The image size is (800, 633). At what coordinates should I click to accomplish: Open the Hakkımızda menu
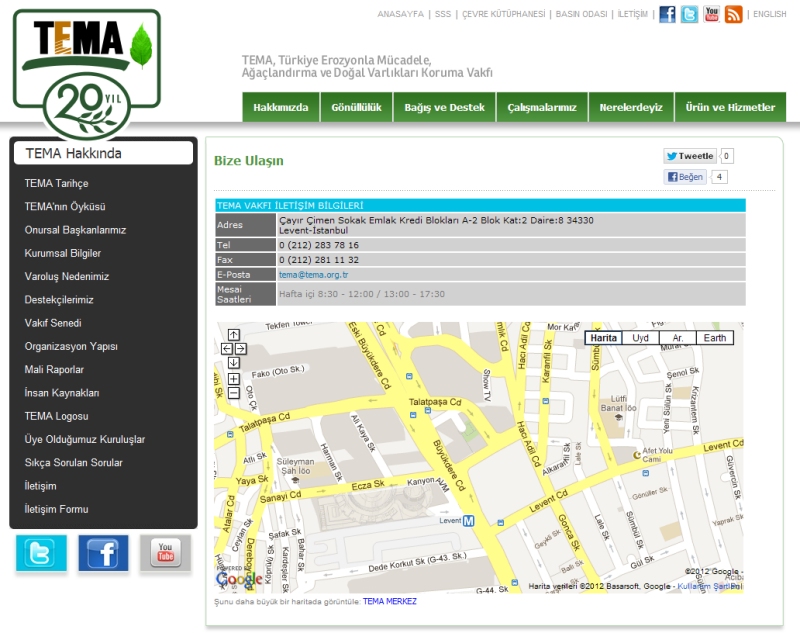pyautogui.click(x=281, y=107)
